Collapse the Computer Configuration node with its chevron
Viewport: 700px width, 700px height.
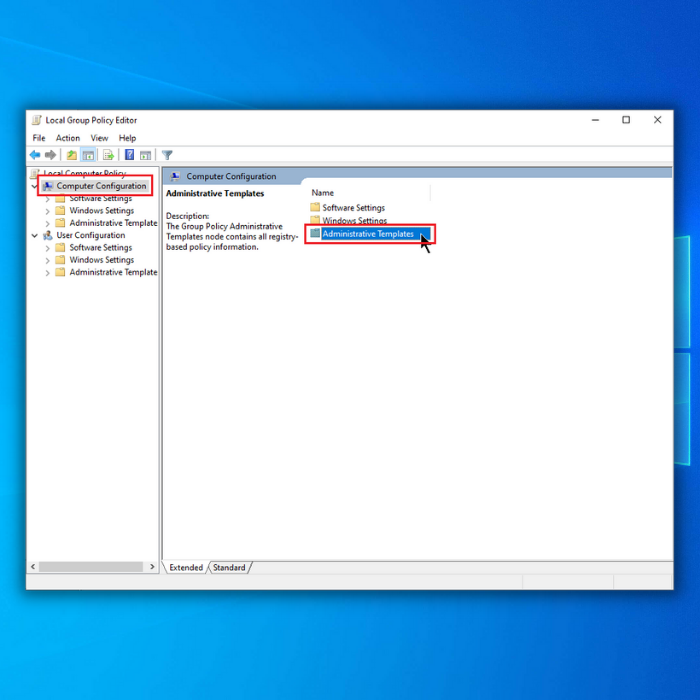click(35, 186)
